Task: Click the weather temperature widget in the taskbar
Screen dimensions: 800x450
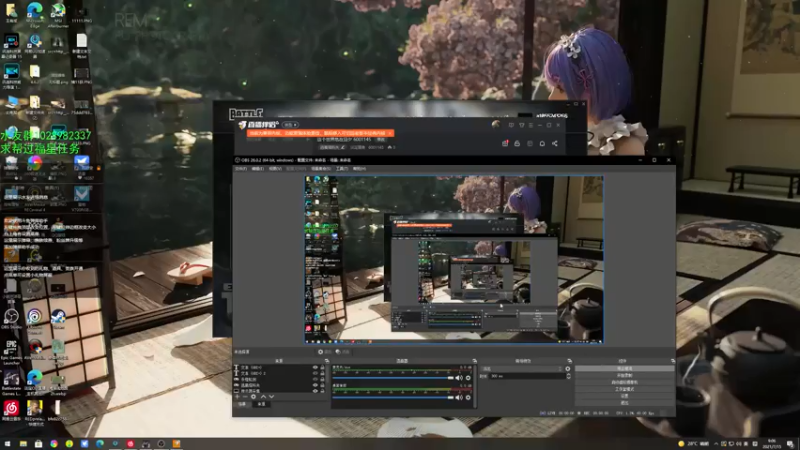Action: pyautogui.click(x=694, y=444)
